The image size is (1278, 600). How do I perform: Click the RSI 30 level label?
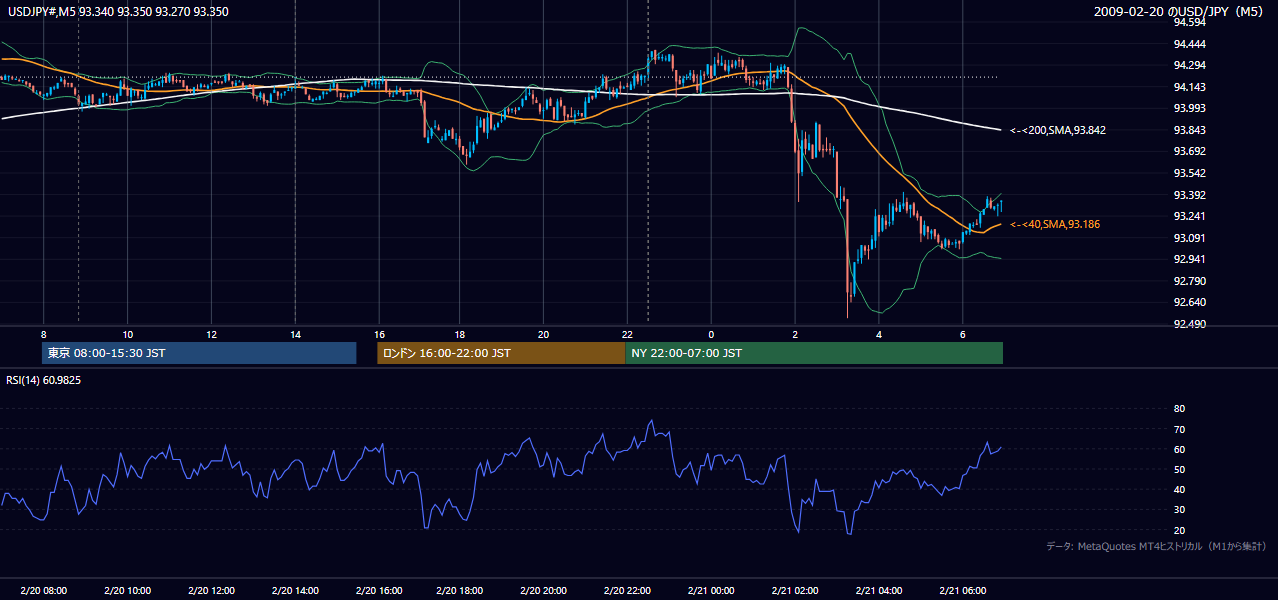tap(1179, 510)
